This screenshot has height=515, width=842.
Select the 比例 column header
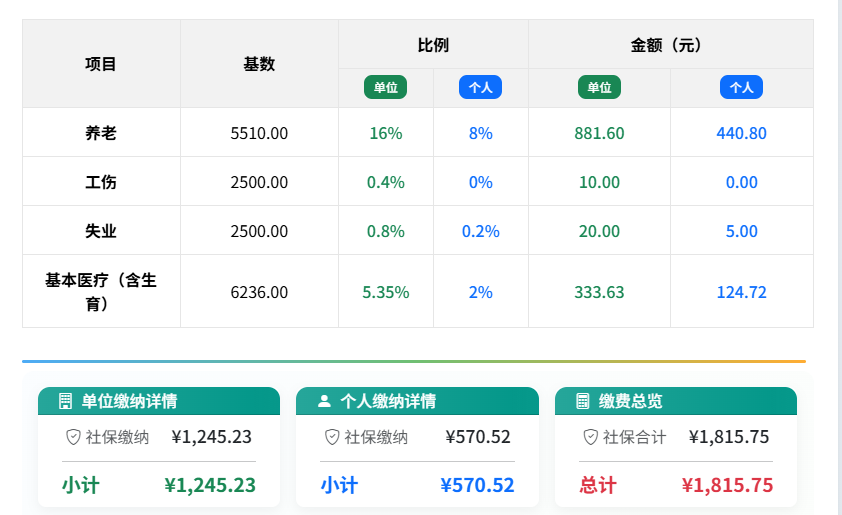[433, 45]
